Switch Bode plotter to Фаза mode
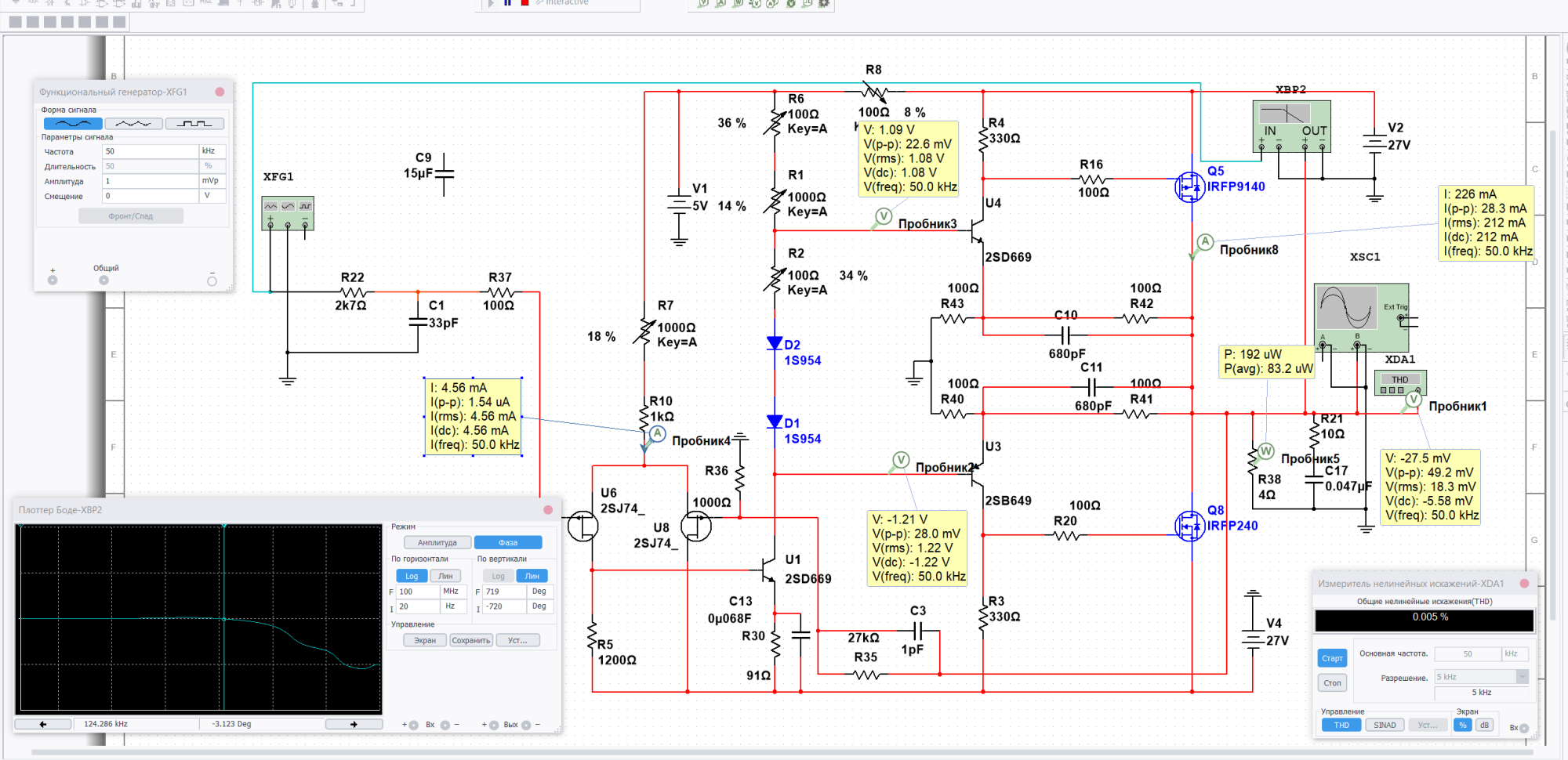The image size is (1568, 760). coord(508,542)
